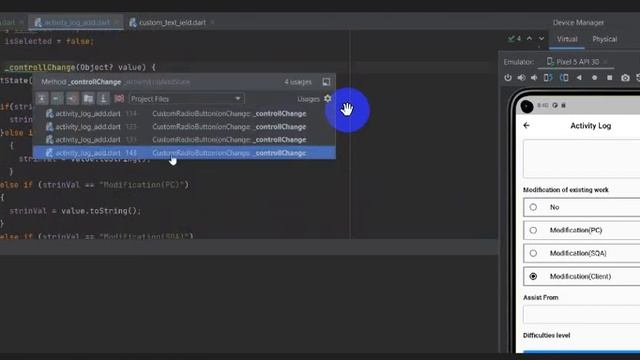Go to usage at line 123

tap(184, 127)
